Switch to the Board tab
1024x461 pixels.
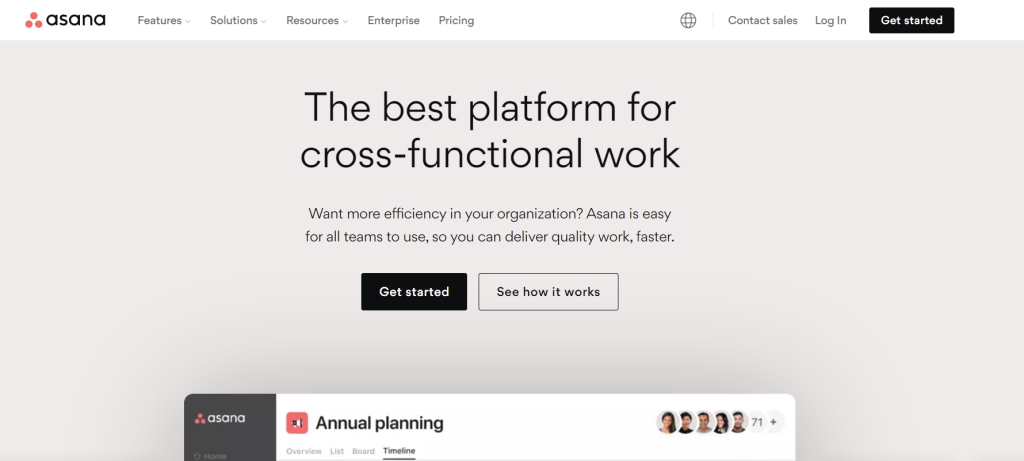click(x=363, y=451)
